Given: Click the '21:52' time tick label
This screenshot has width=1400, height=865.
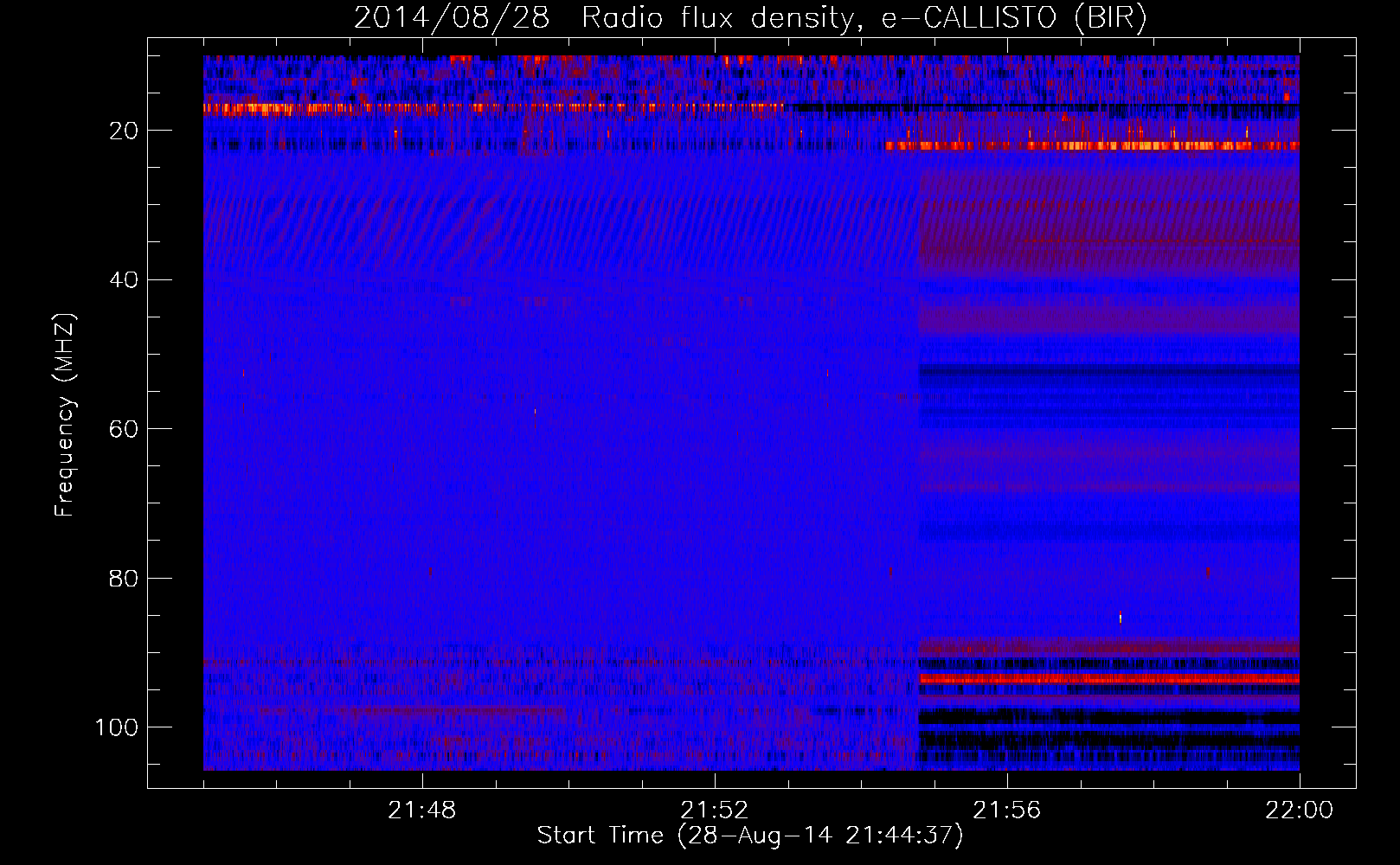Looking at the screenshot, I should (x=715, y=811).
